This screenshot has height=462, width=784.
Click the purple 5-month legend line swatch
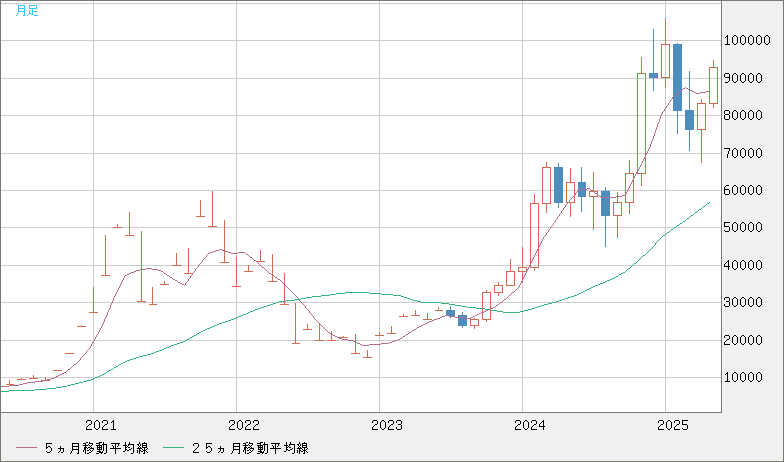click(26, 448)
